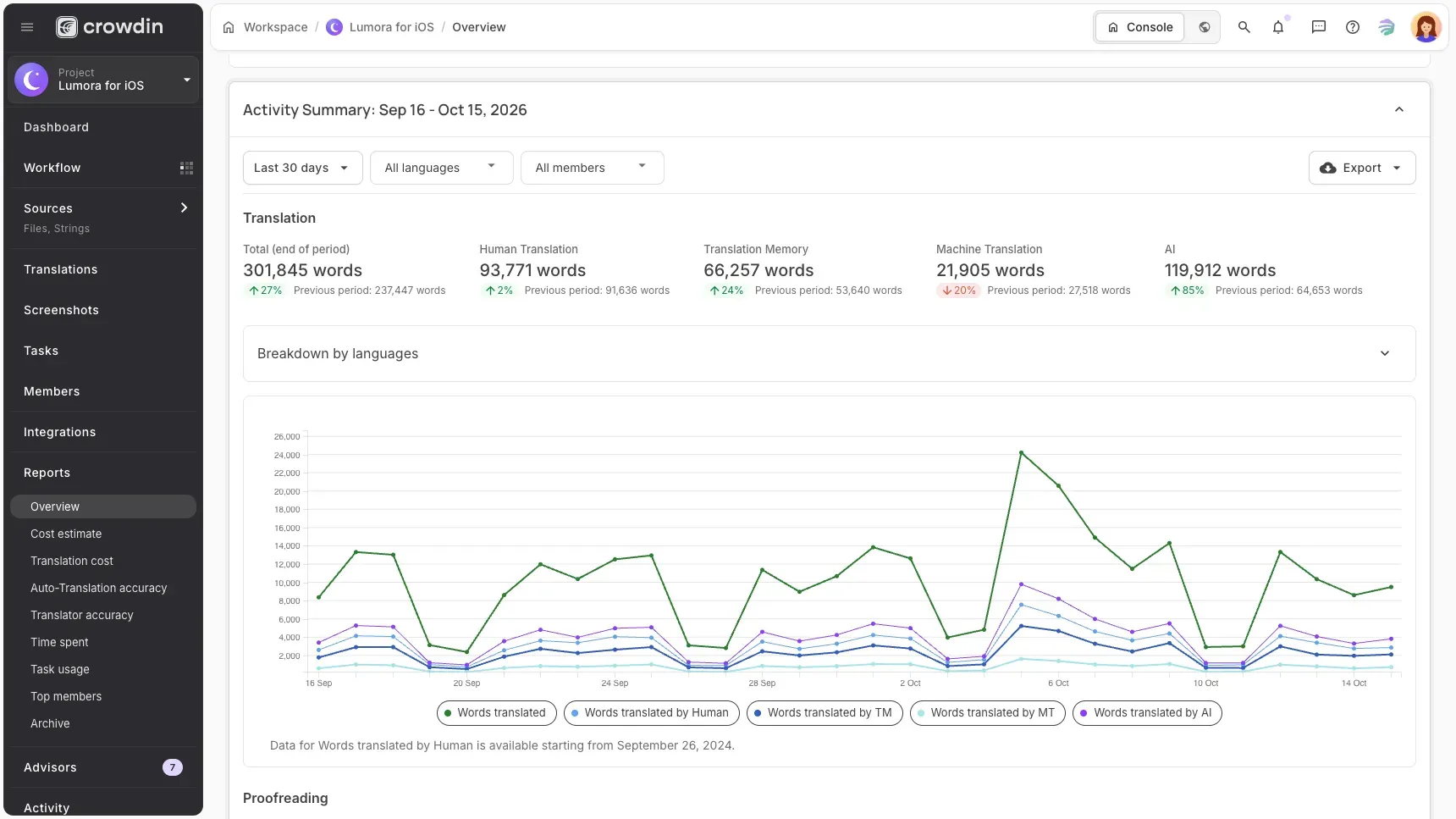Open the project switcher dropdown arrow
Image resolution: width=1456 pixels, height=819 pixels.
pos(186,80)
